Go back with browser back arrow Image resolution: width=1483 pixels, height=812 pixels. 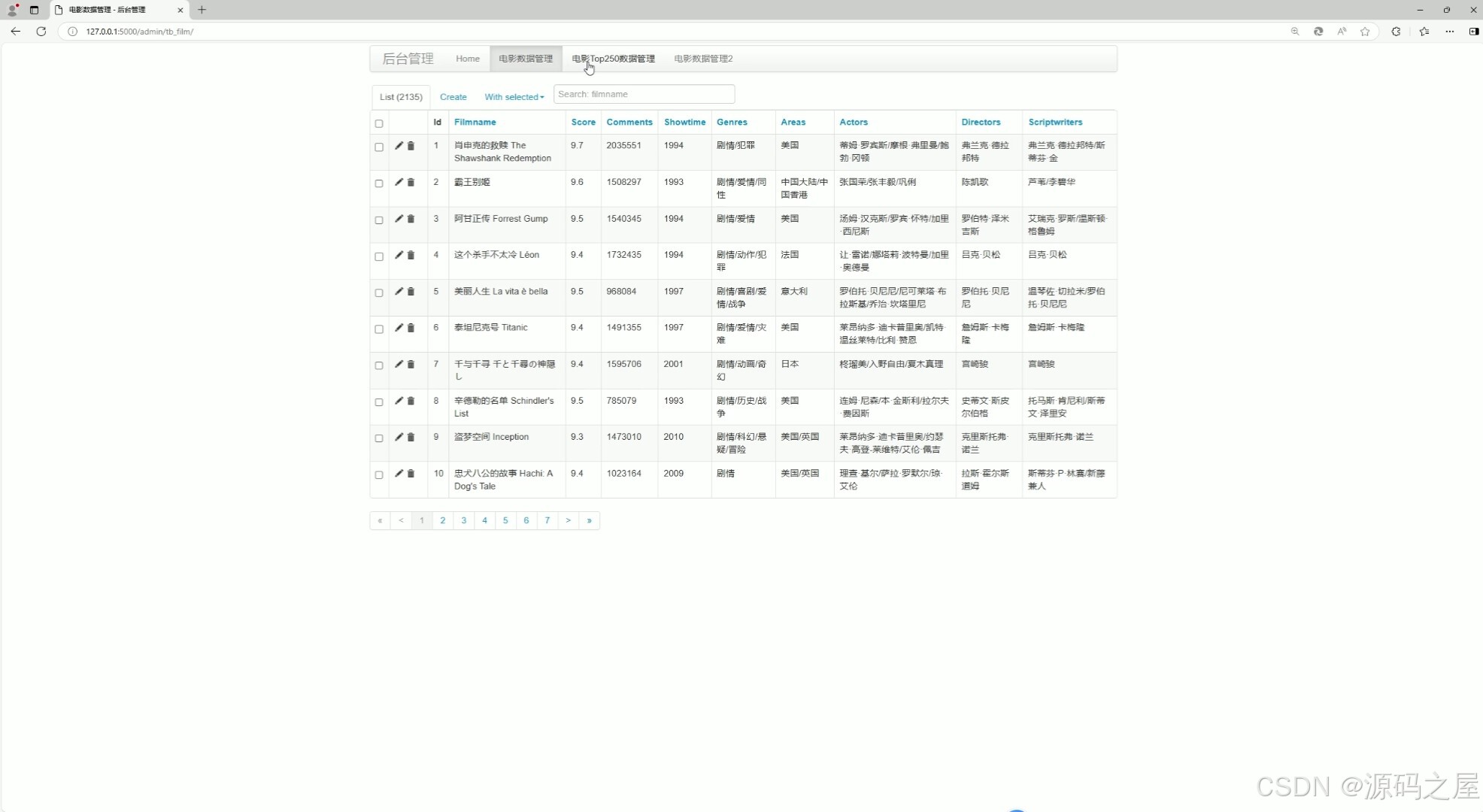pyautogui.click(x=15, y=32)
